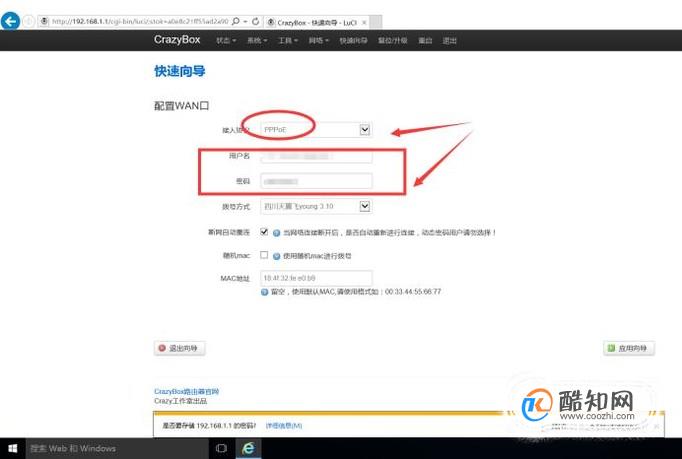Click the Crazy工作室出品 footer text
The width and height of the screenshot is (682, 459).
(x=181, y=401)
